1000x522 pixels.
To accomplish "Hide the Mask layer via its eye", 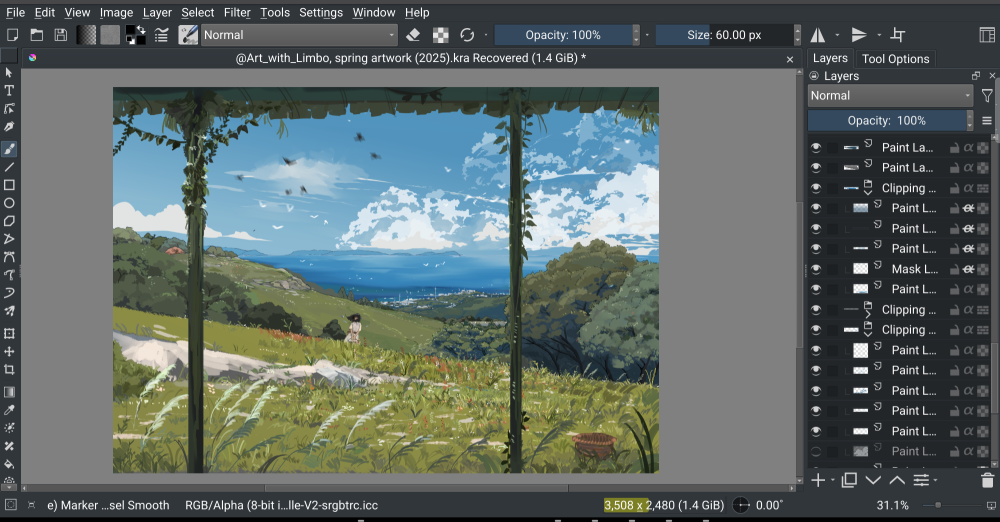I will click(816, 269).
